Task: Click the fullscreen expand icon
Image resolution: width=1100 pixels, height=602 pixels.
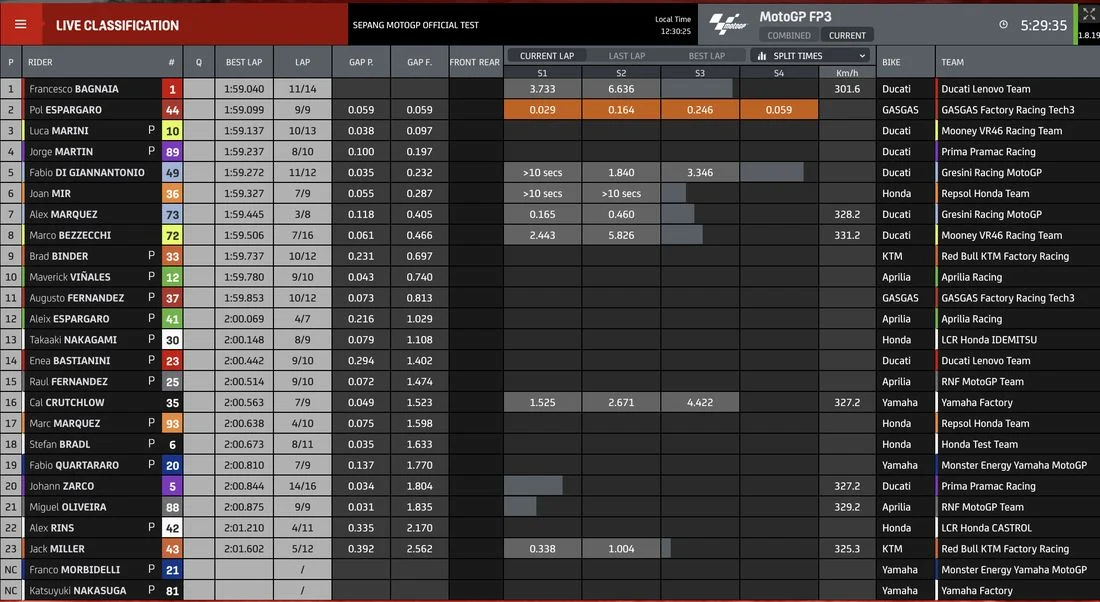Action: click(x=1088, y=14)
